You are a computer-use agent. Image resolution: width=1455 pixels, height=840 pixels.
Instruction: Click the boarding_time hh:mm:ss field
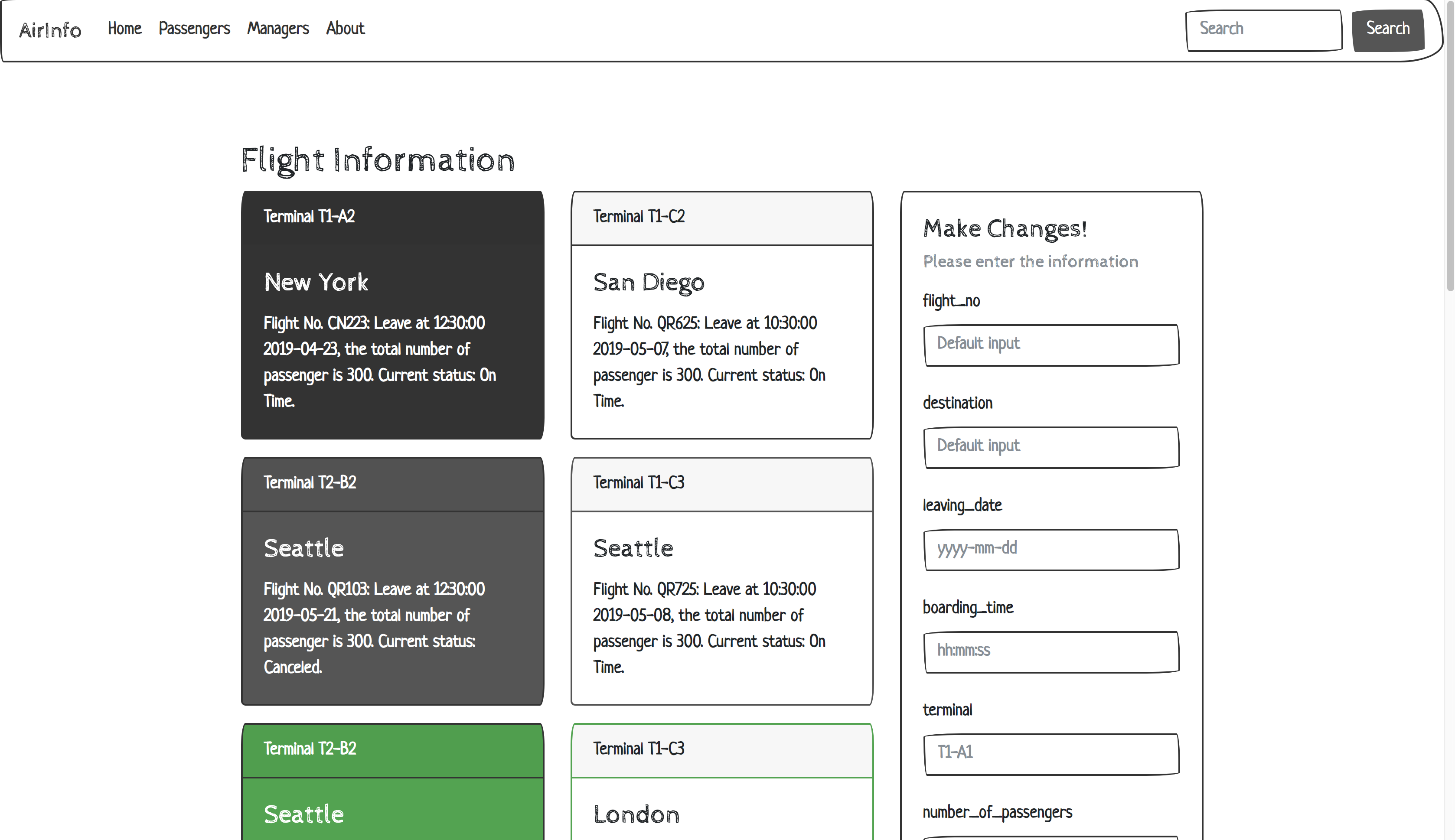(x=1051, y=651)
